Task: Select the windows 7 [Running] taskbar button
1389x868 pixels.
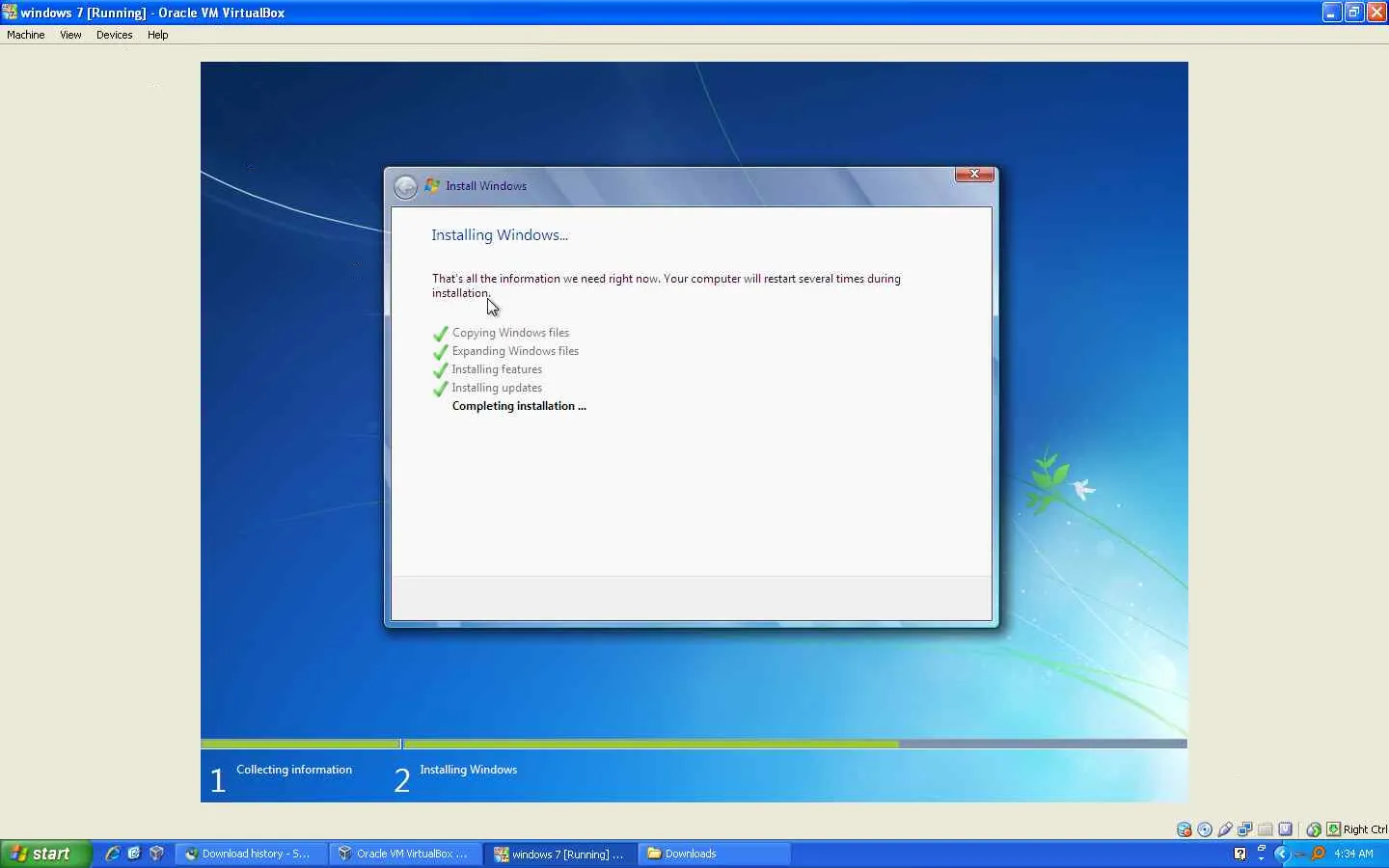Action: click(560, 854)
